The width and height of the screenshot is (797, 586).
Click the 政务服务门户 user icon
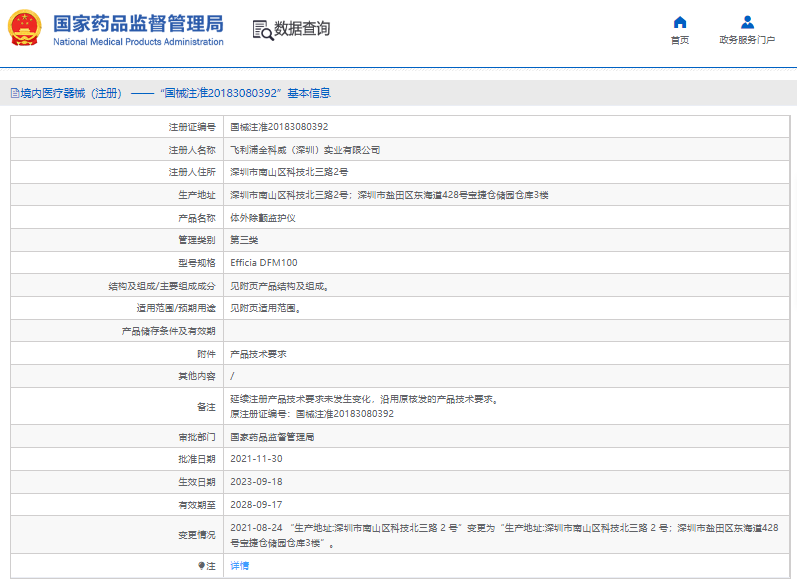tap(747, 22)
